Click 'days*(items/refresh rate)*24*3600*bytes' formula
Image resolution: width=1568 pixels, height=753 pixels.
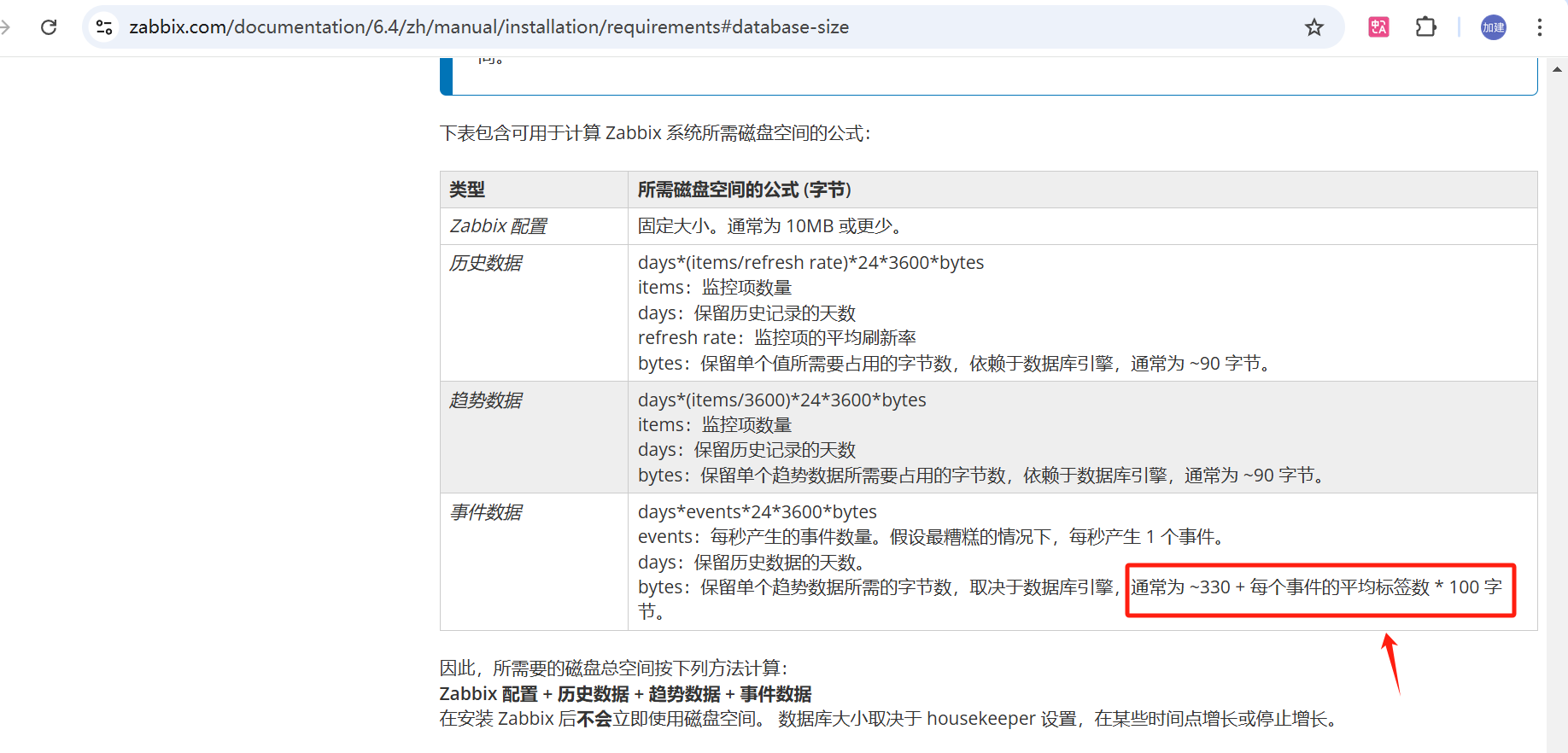[x=810, y=263]
